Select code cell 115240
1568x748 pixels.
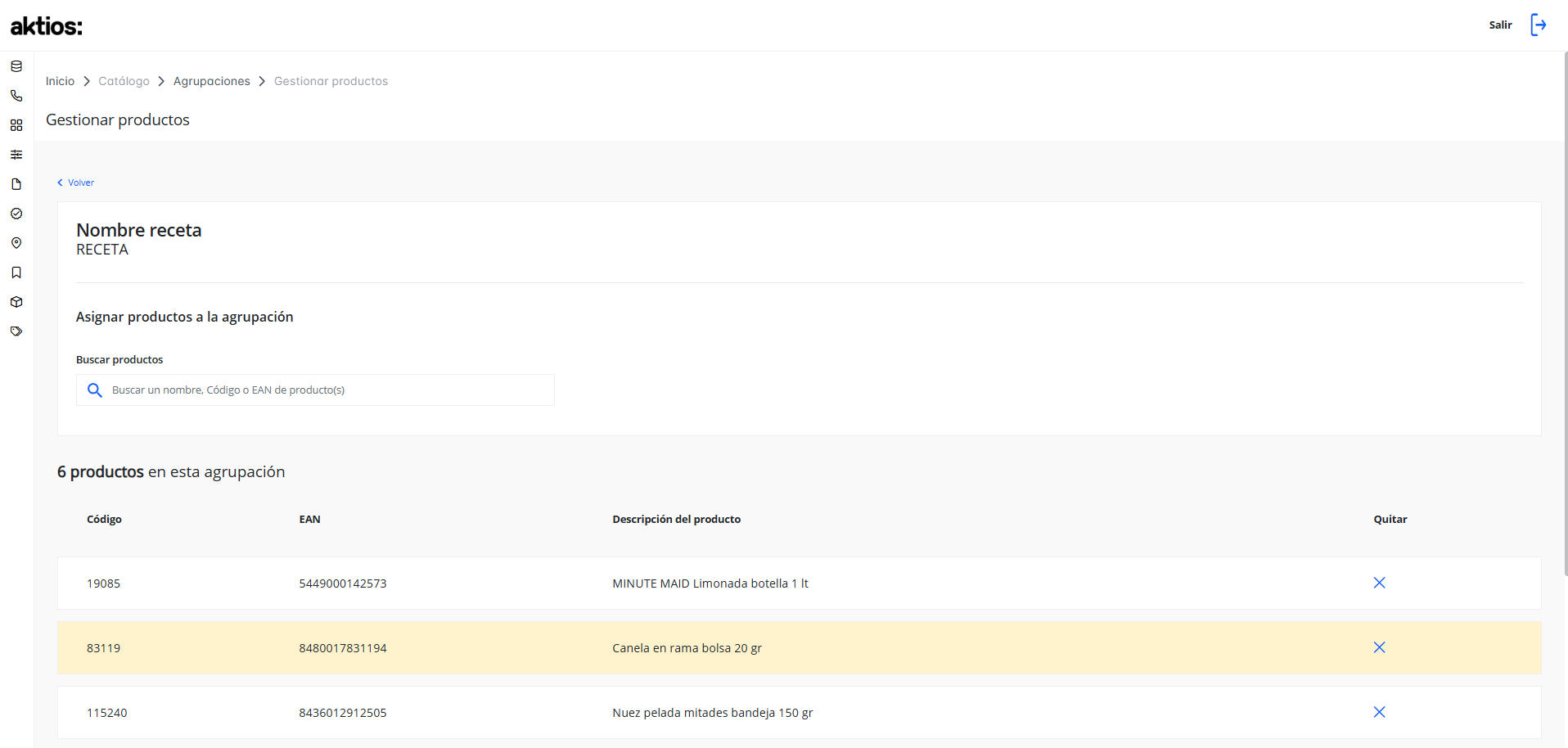[106, 713]
